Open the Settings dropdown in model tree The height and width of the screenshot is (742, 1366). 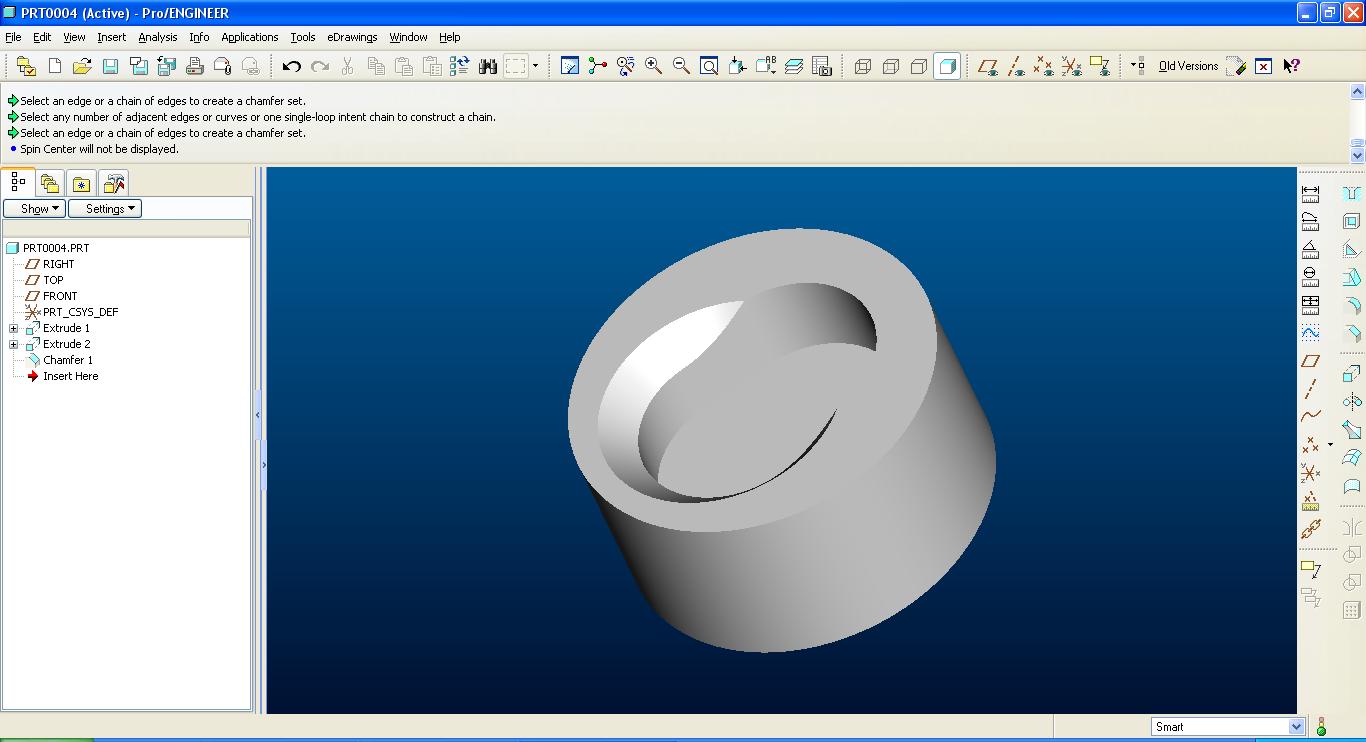105,208
